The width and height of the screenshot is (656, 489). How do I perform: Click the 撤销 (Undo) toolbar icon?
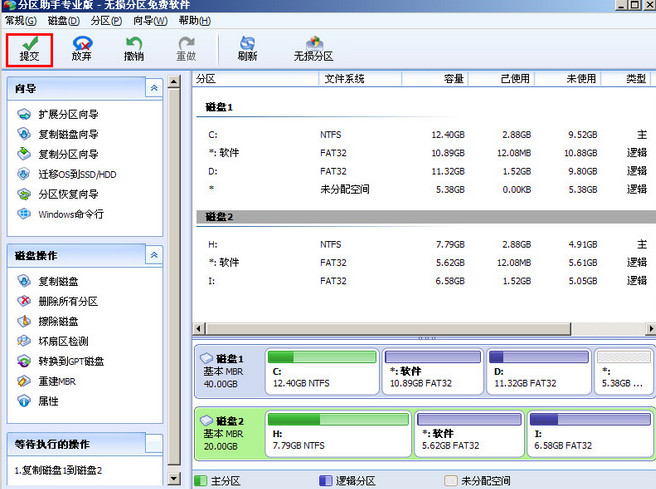tap(134, 50)
